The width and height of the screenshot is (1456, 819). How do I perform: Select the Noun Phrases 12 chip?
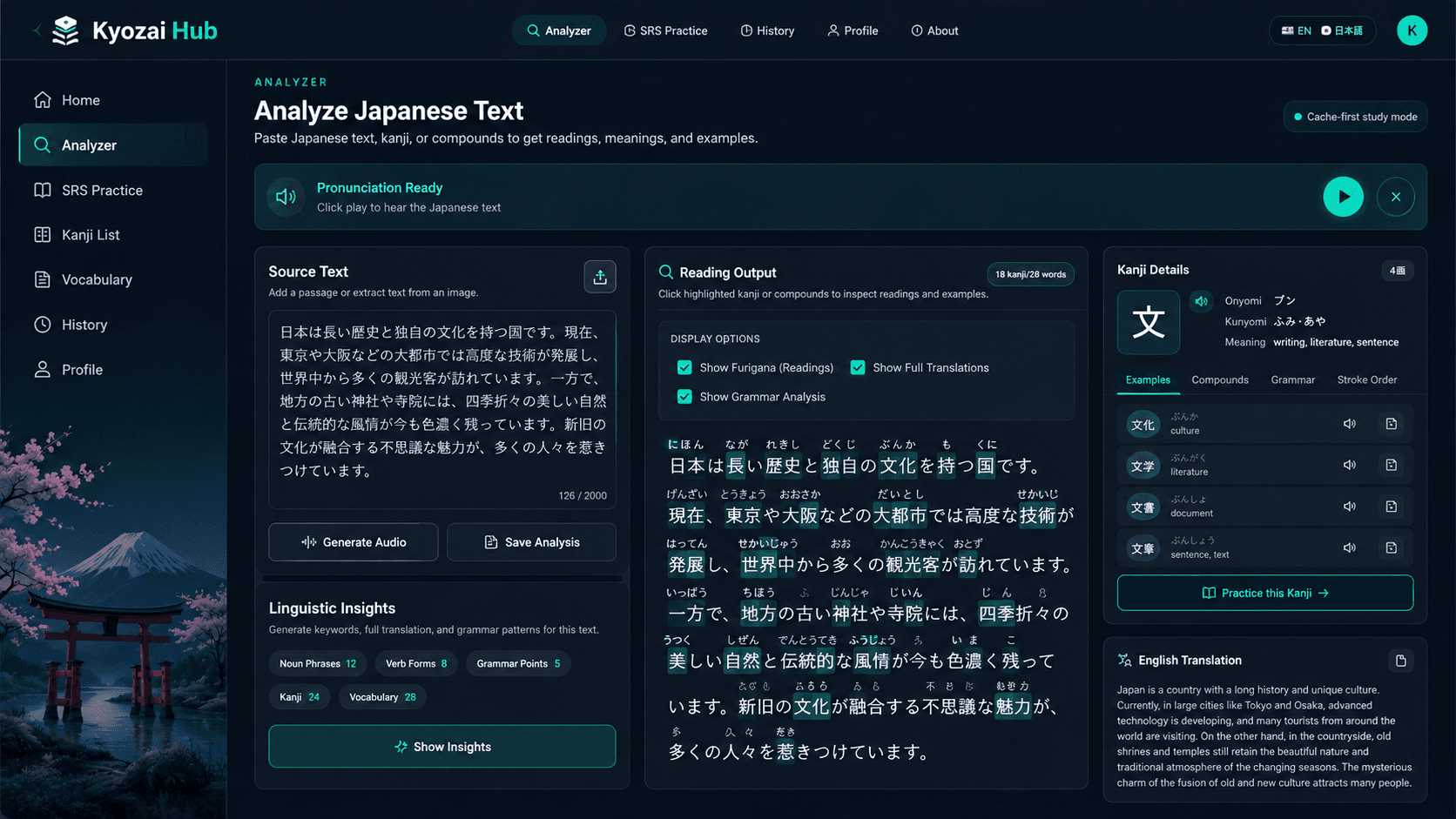pyautogui.click(x=317, y=663)
